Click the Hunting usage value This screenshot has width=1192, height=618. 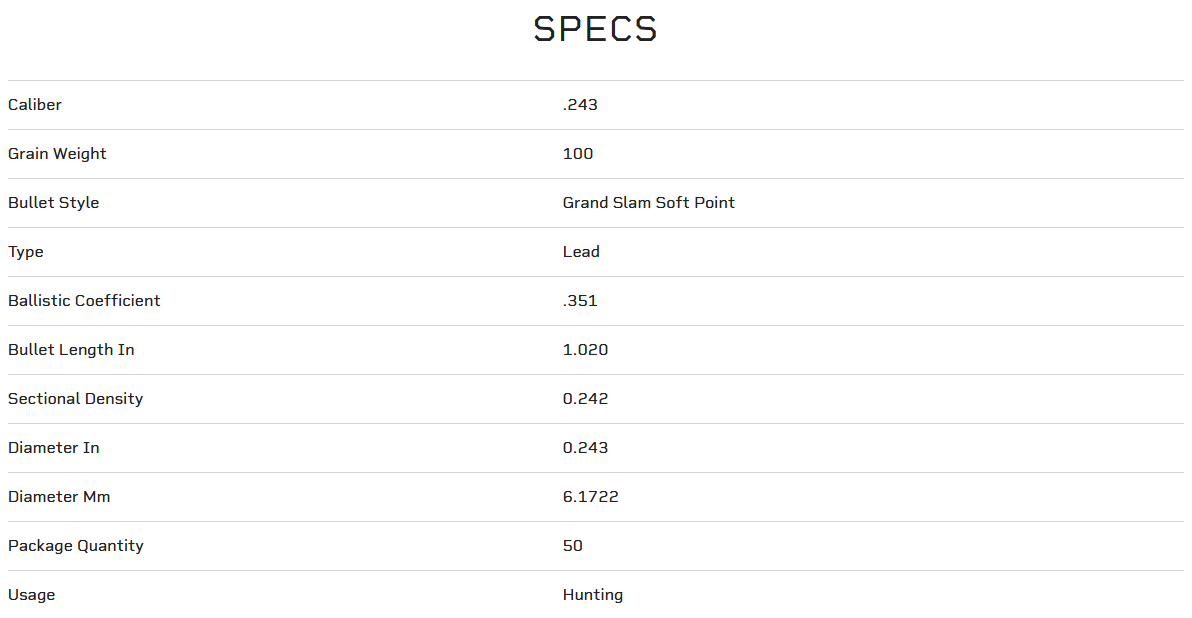(x=593, y=595)
